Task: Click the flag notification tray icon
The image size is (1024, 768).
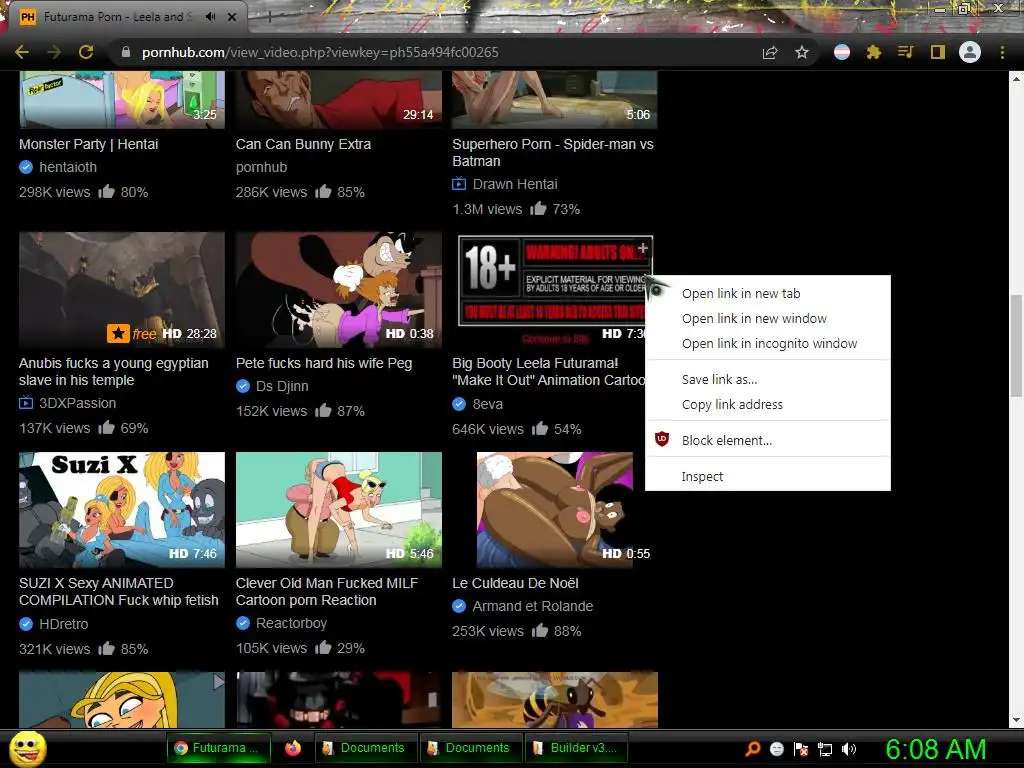Action: click(801, 749)
